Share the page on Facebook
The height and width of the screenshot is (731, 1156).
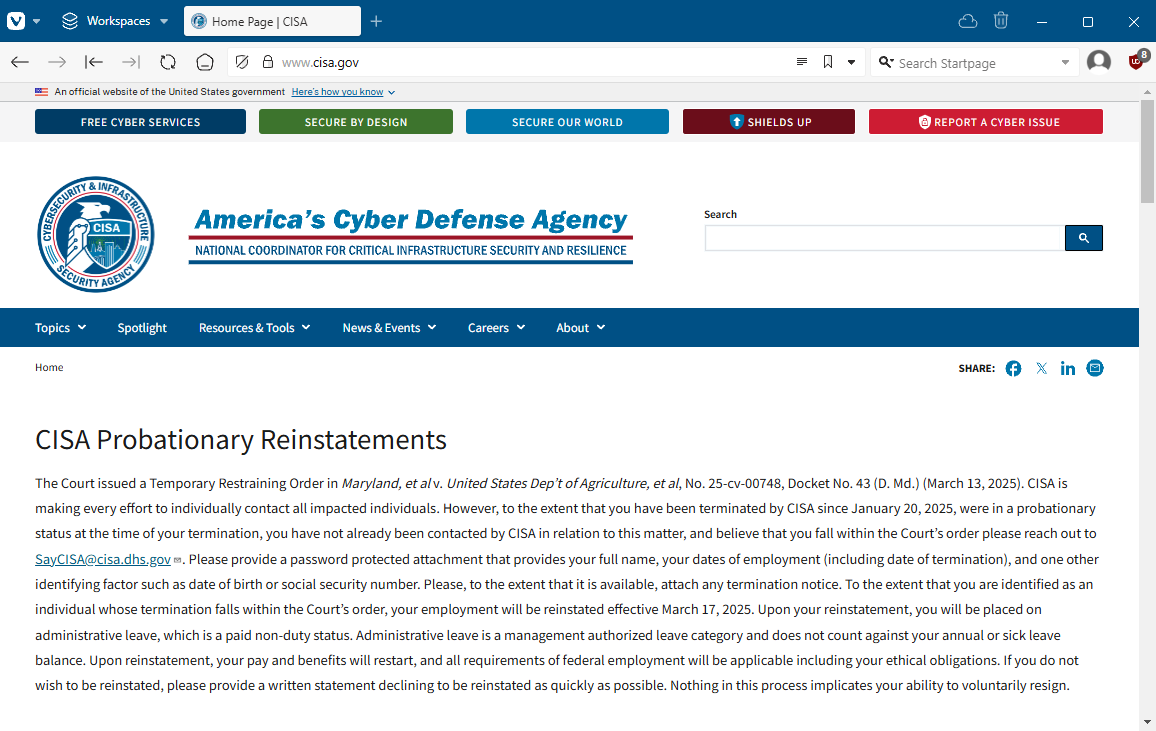click(1014, 368)
